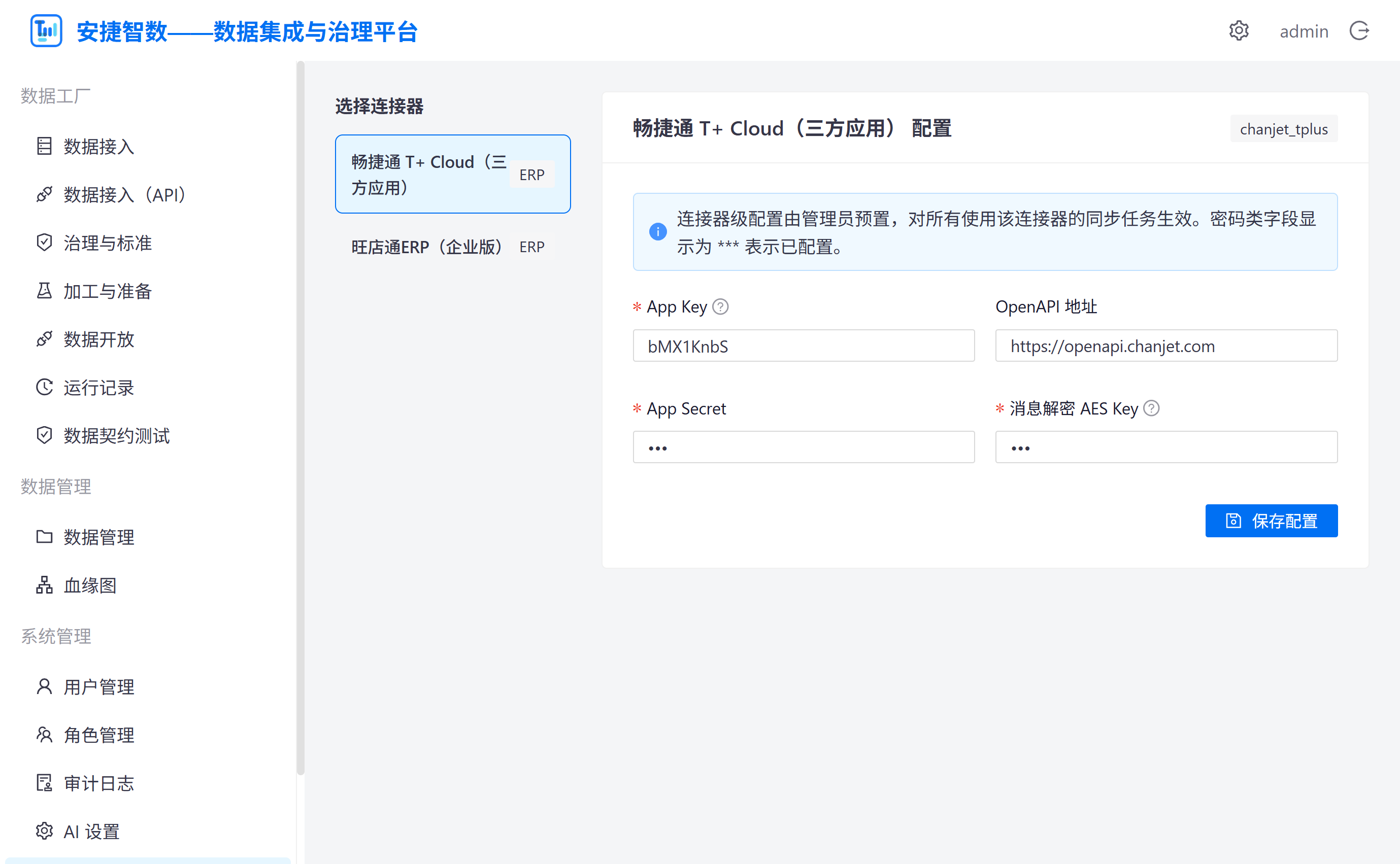The width and height of the screenshot is (1400, 864).
Task: Click the 数据管理 sidebar group title
Action: tap(56, 487)
